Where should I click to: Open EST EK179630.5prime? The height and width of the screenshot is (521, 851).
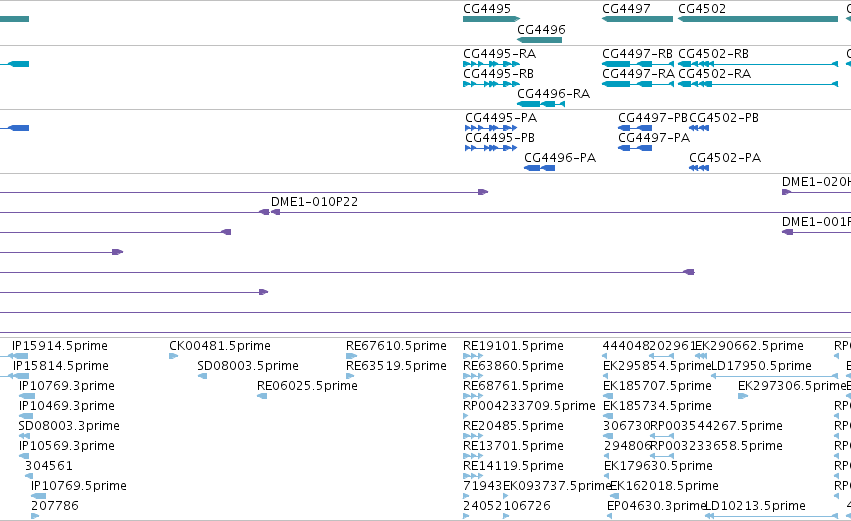[658, 466]
